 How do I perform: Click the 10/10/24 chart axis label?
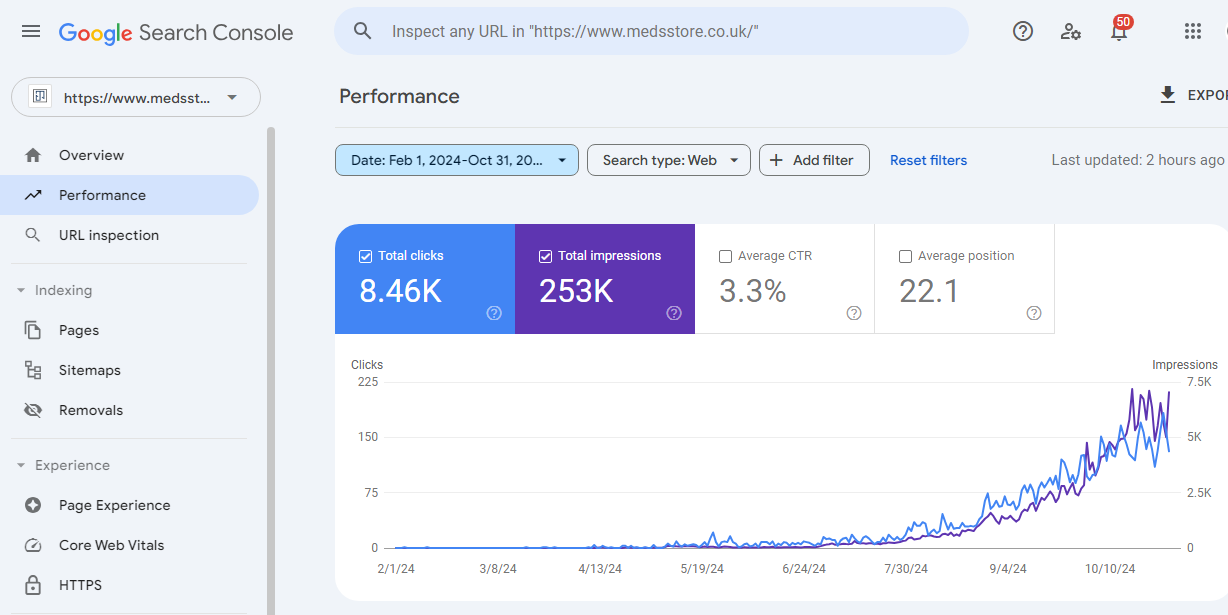click(x=1110, y=569)
